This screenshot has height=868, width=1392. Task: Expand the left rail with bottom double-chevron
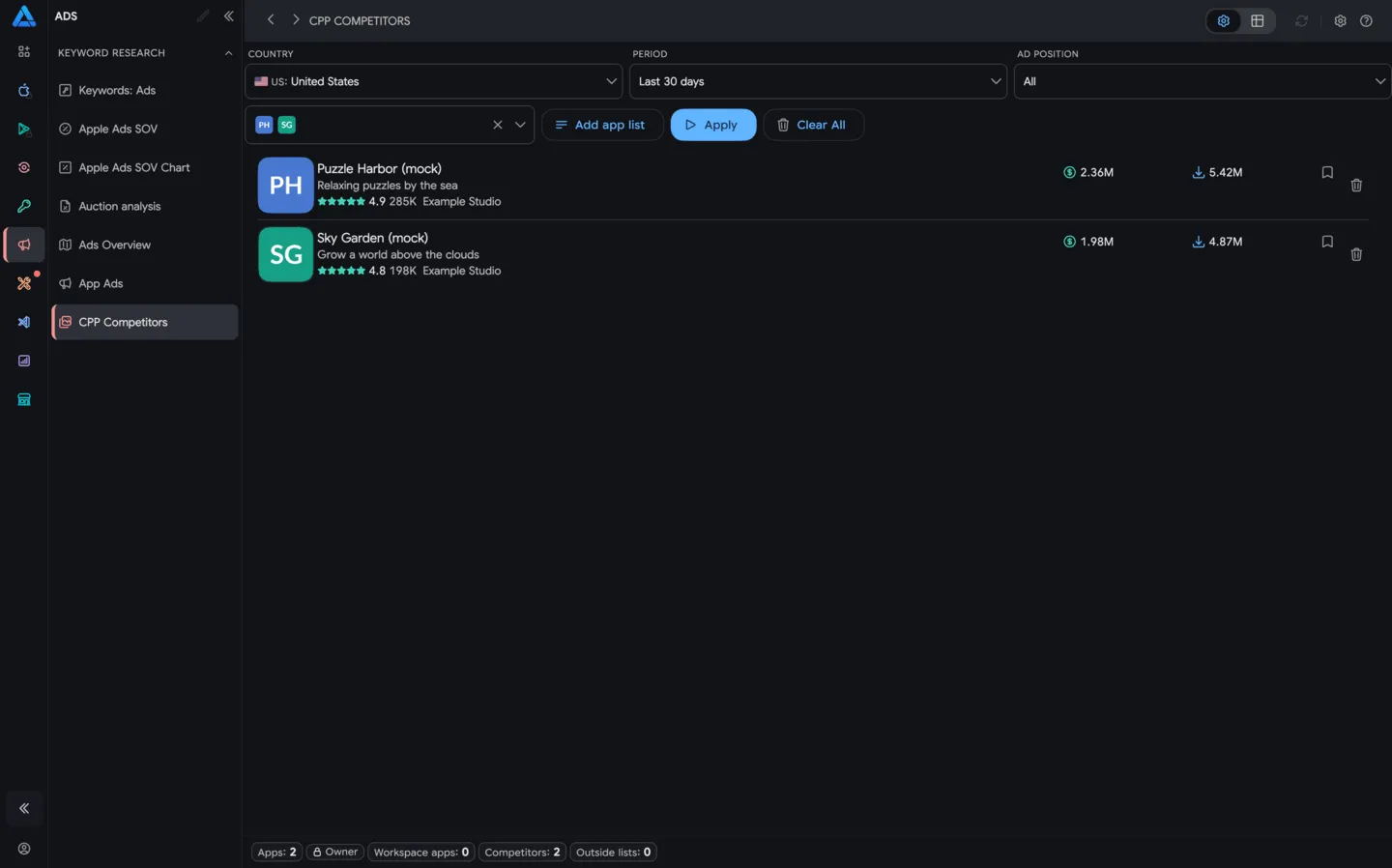click(24, 808)
